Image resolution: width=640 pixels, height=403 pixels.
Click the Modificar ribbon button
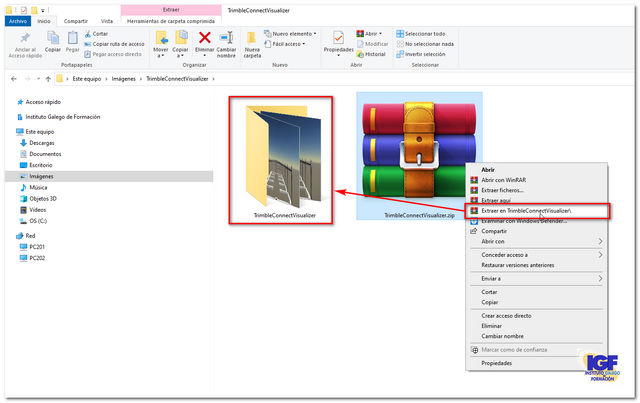372,44
